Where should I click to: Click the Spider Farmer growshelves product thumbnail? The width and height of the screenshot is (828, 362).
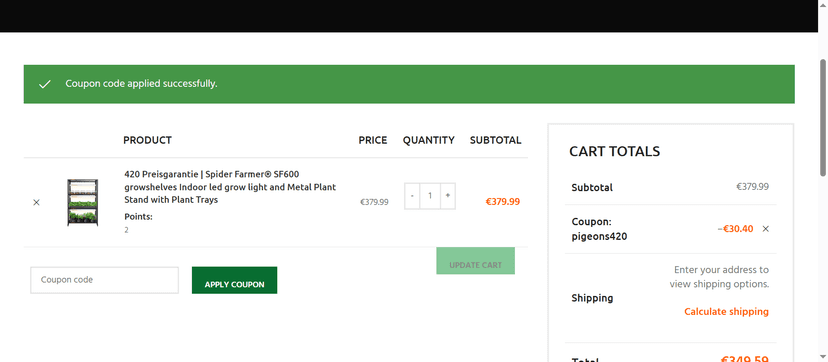coord(82,202)
